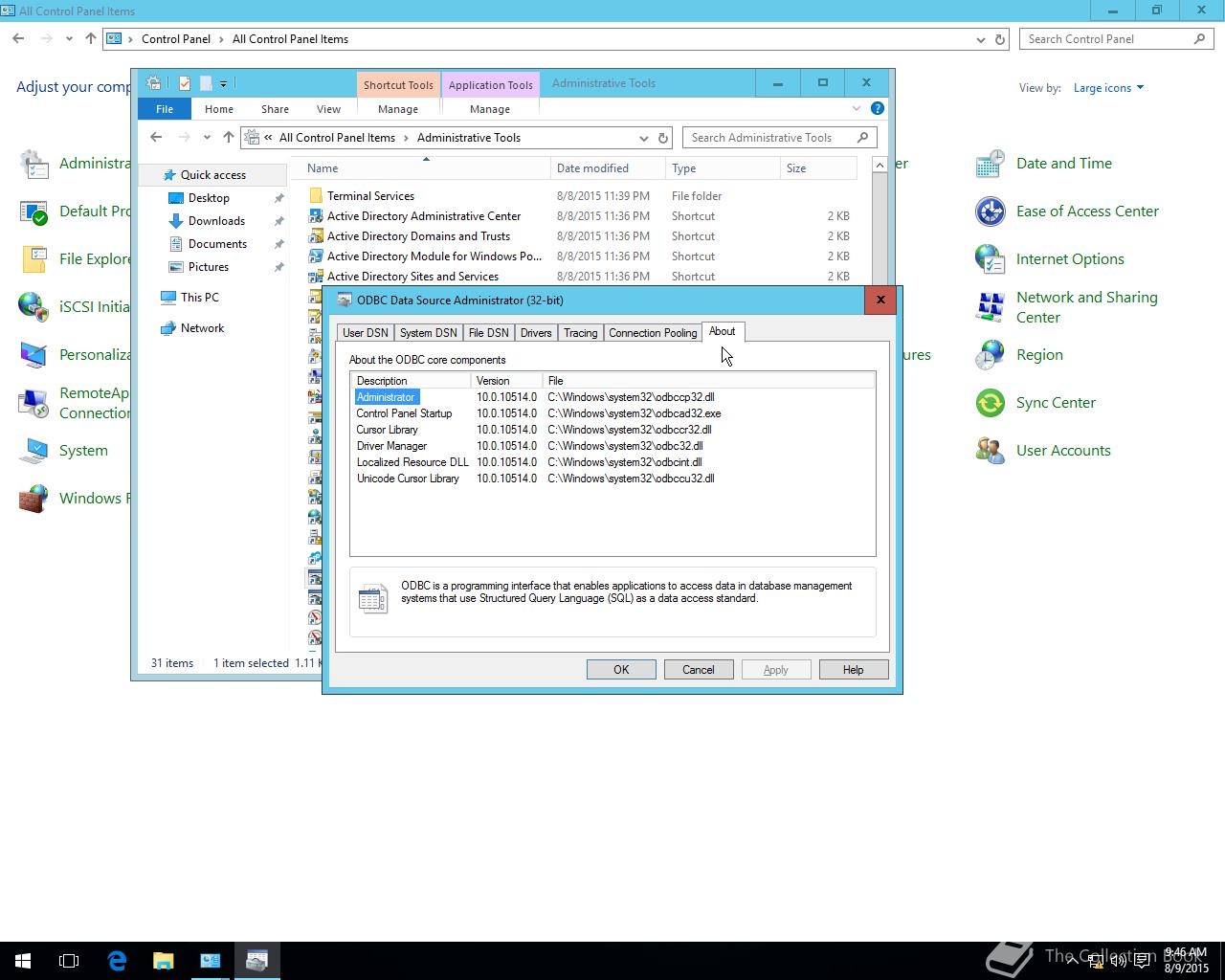Viewport: 1225px width, 980px height.
Task: Click Application Tools contextual tab
Action: tap(490, 84)
